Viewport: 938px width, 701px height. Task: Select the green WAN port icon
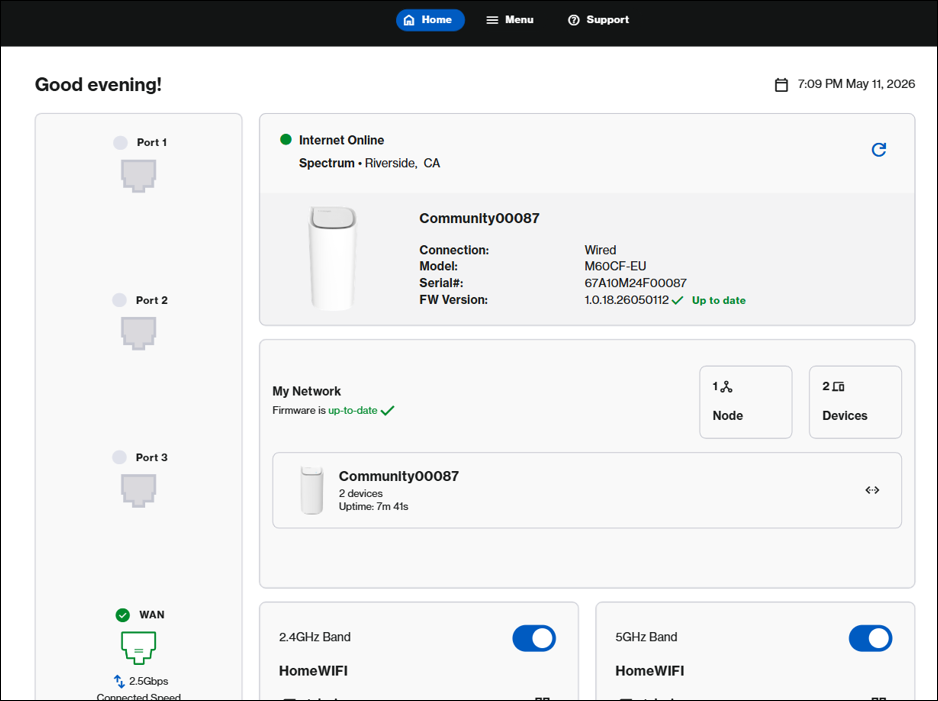[x=139, y=648]
